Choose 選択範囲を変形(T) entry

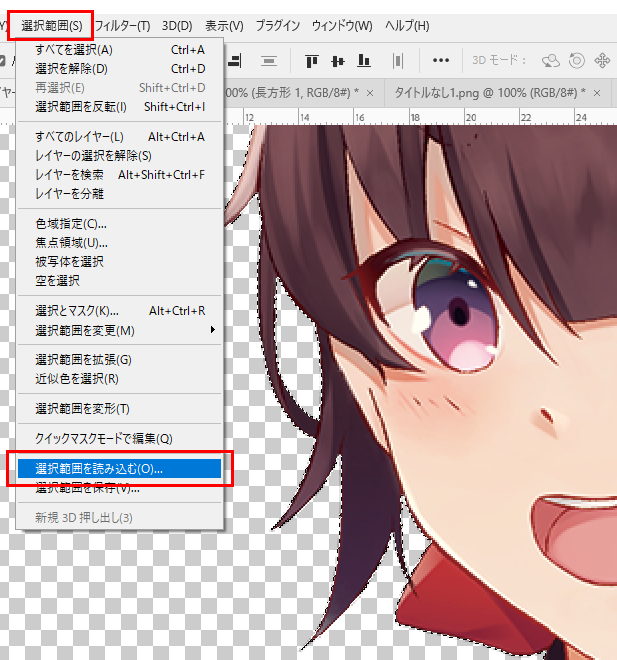click(120, 409)
